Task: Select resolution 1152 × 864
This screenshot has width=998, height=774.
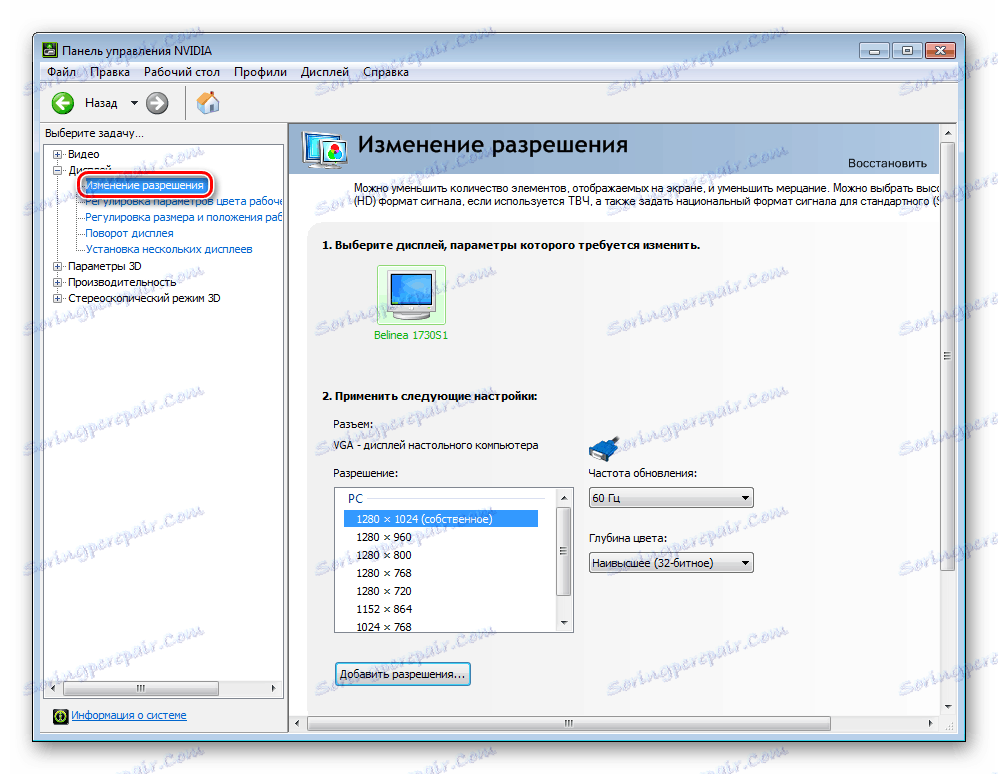Action: click(384, 609)
